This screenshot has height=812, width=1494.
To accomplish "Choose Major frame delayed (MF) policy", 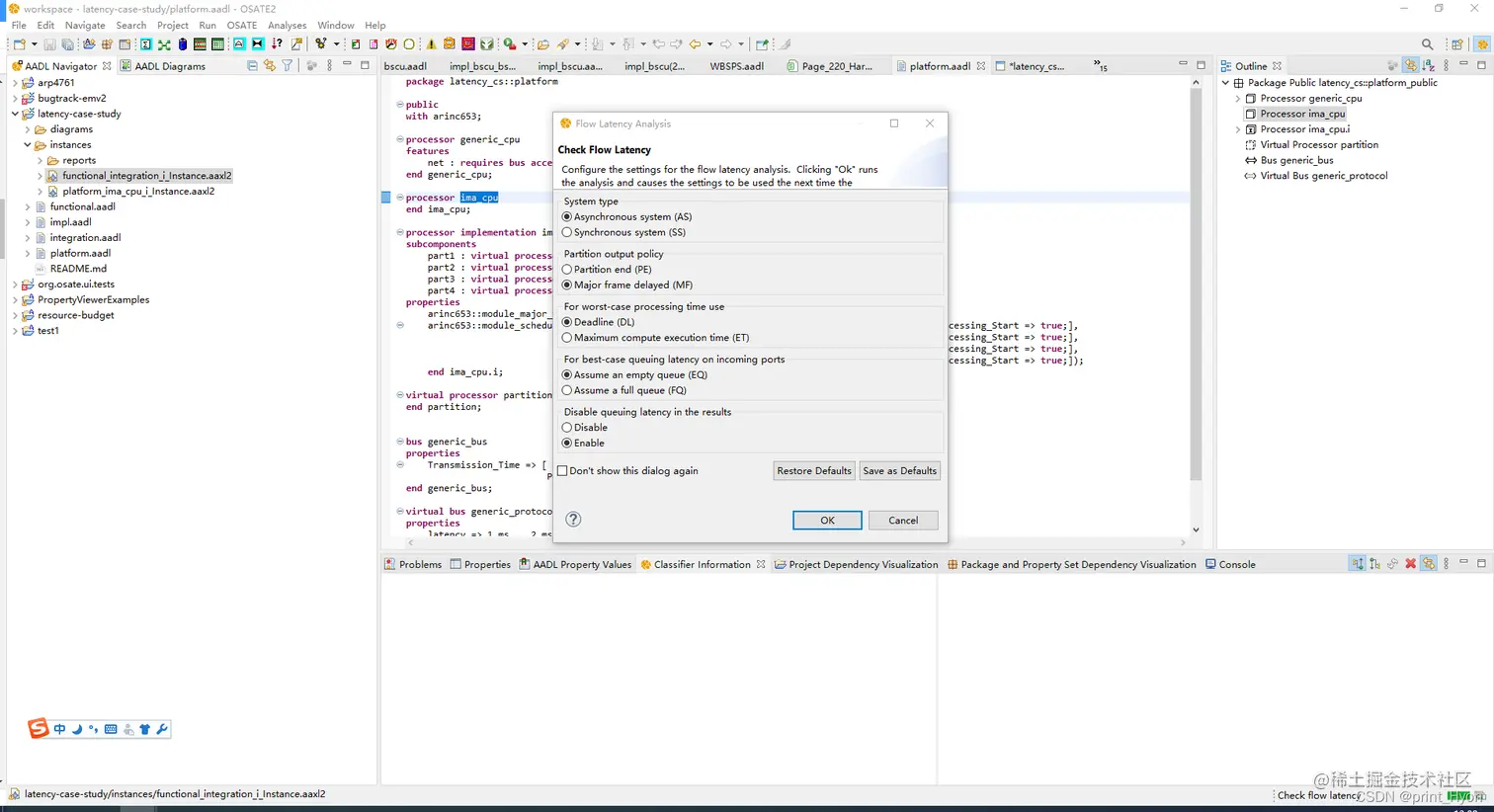I will [x=626, y=284].
